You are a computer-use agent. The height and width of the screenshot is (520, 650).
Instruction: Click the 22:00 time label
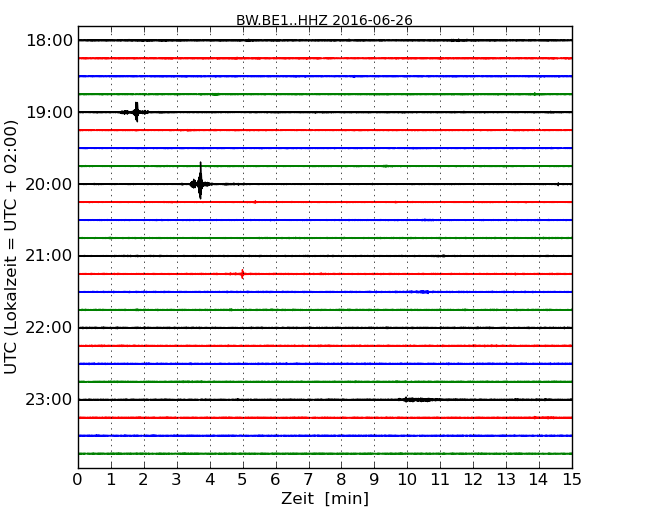49,328
